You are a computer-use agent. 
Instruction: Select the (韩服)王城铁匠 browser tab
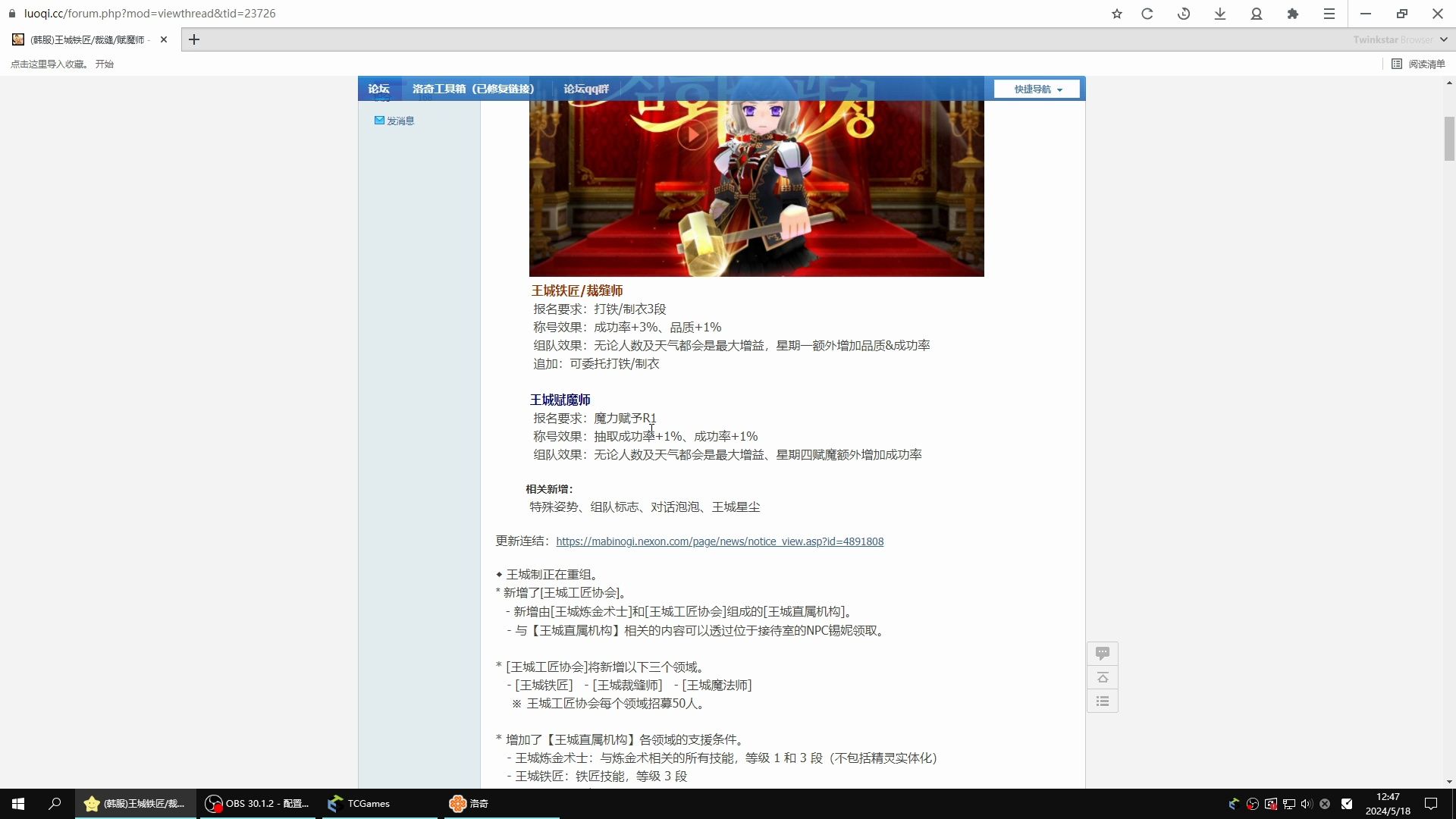pos(89,39)
